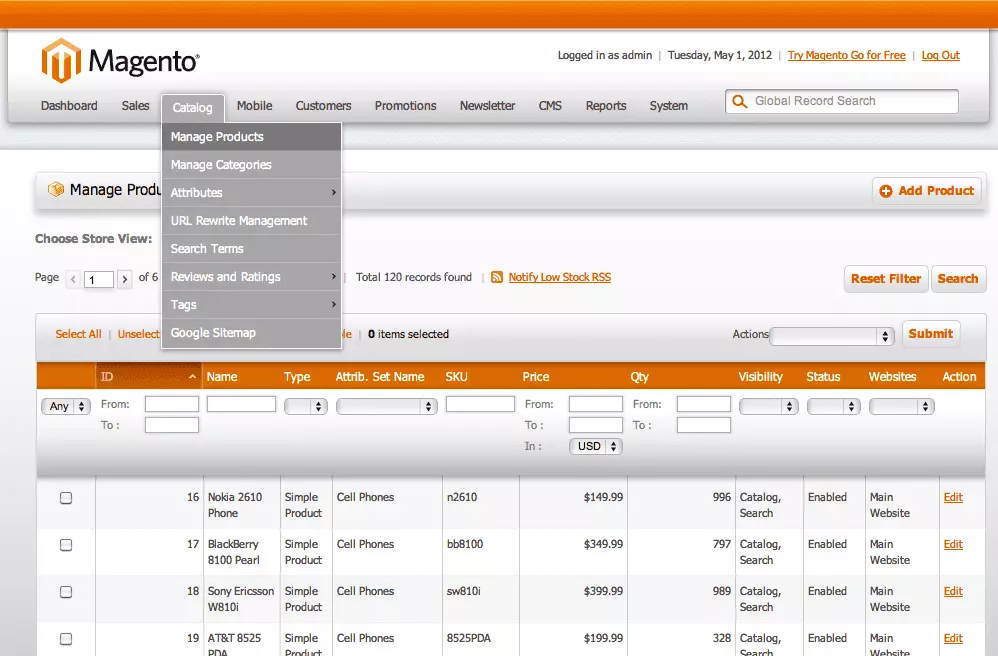Tick the Sony Ericsson W810i checkbox
The image size is (998, 656).
(66, 592)
